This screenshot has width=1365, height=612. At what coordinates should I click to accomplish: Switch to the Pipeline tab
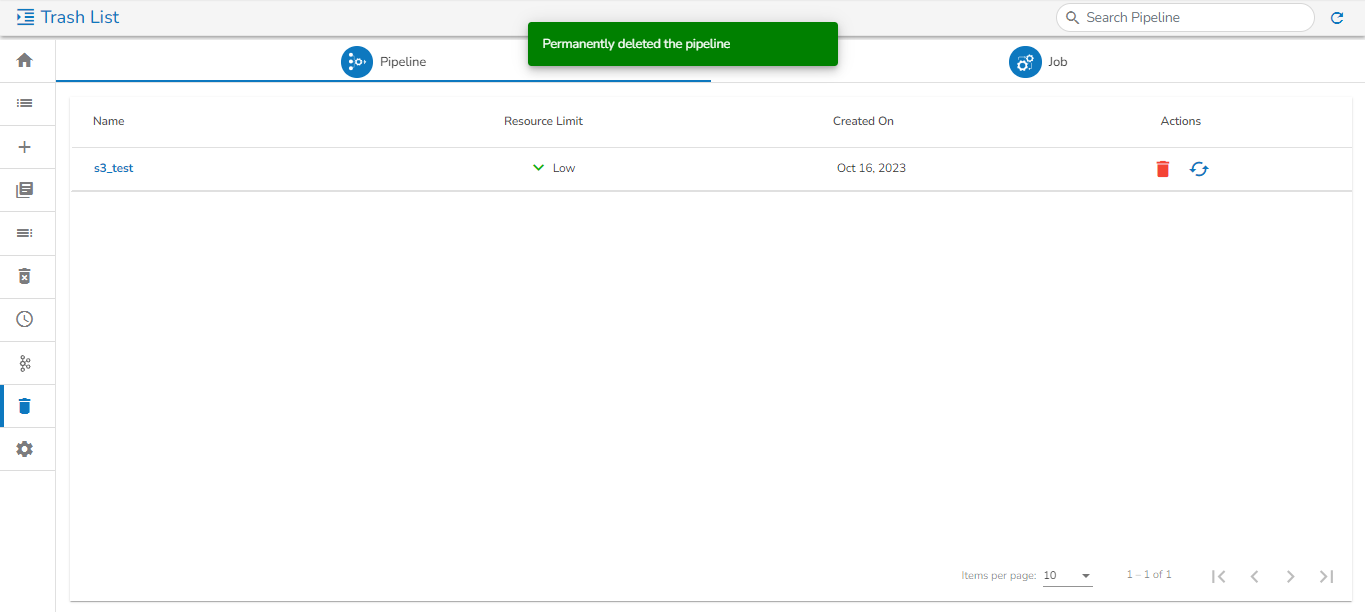[x=384, y=62]
